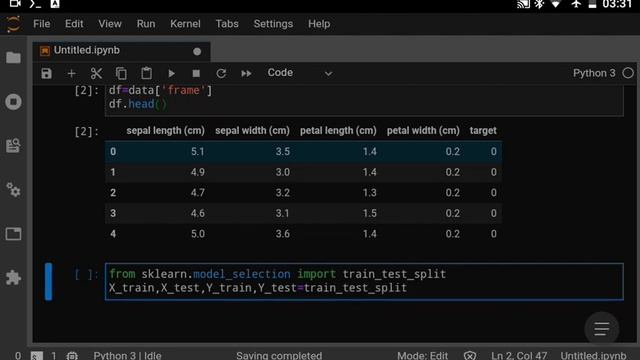Click the blue cell collapser bar
The height and width of the screenshot is (360, 640).
click(x=49, y=282)
